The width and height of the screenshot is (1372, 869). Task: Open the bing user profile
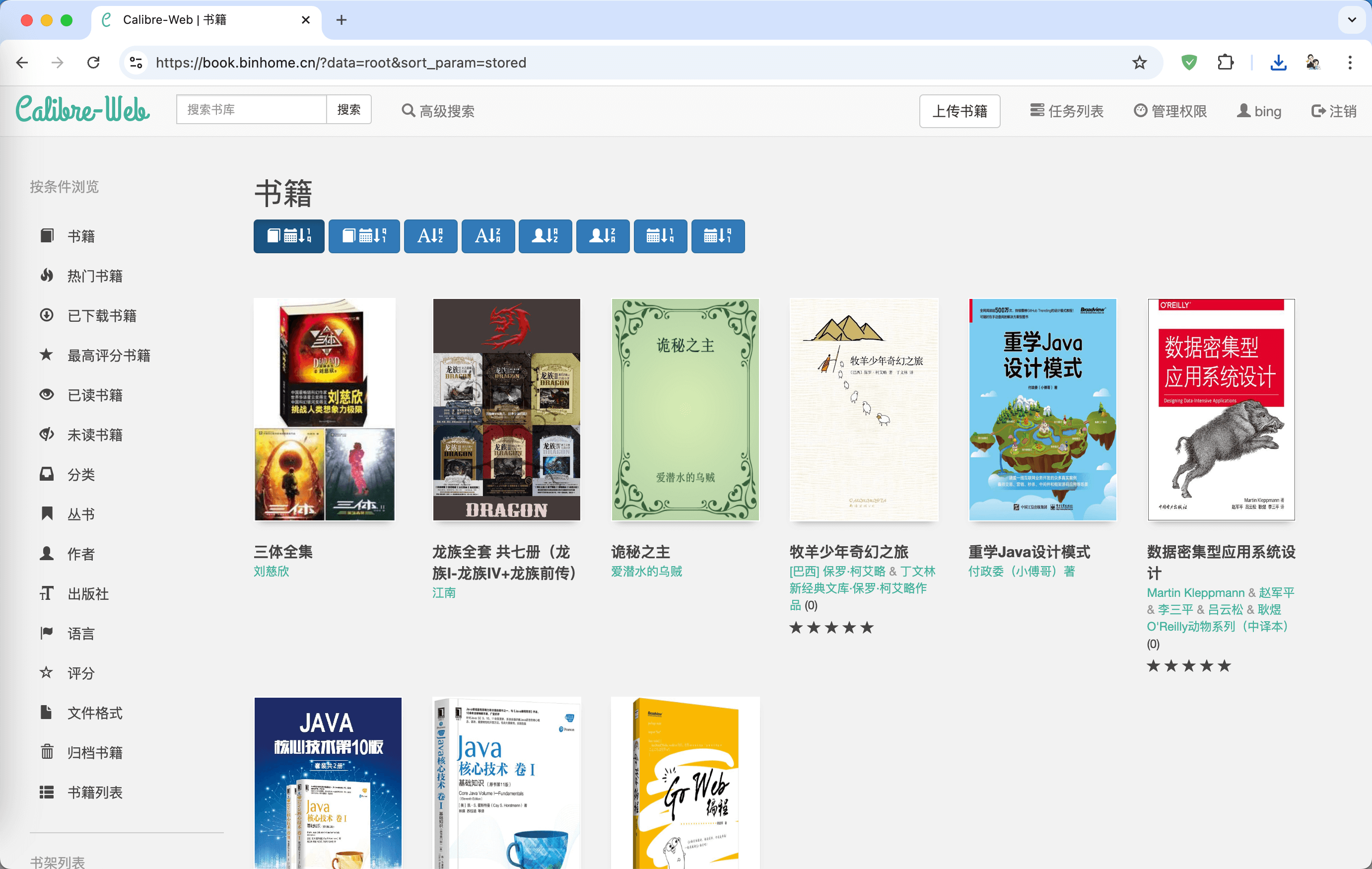point(1259,111)
